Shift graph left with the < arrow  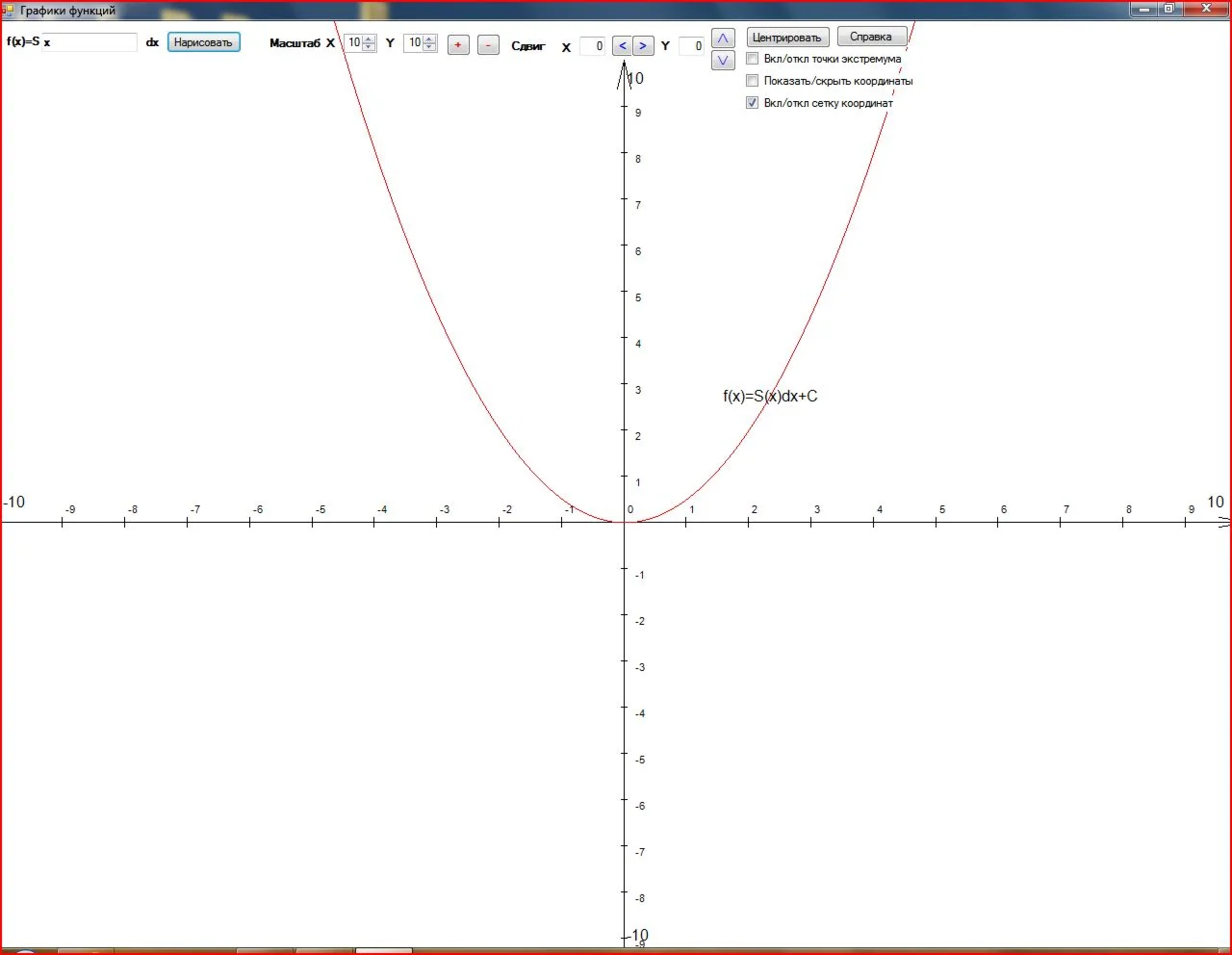click(623, 45)
